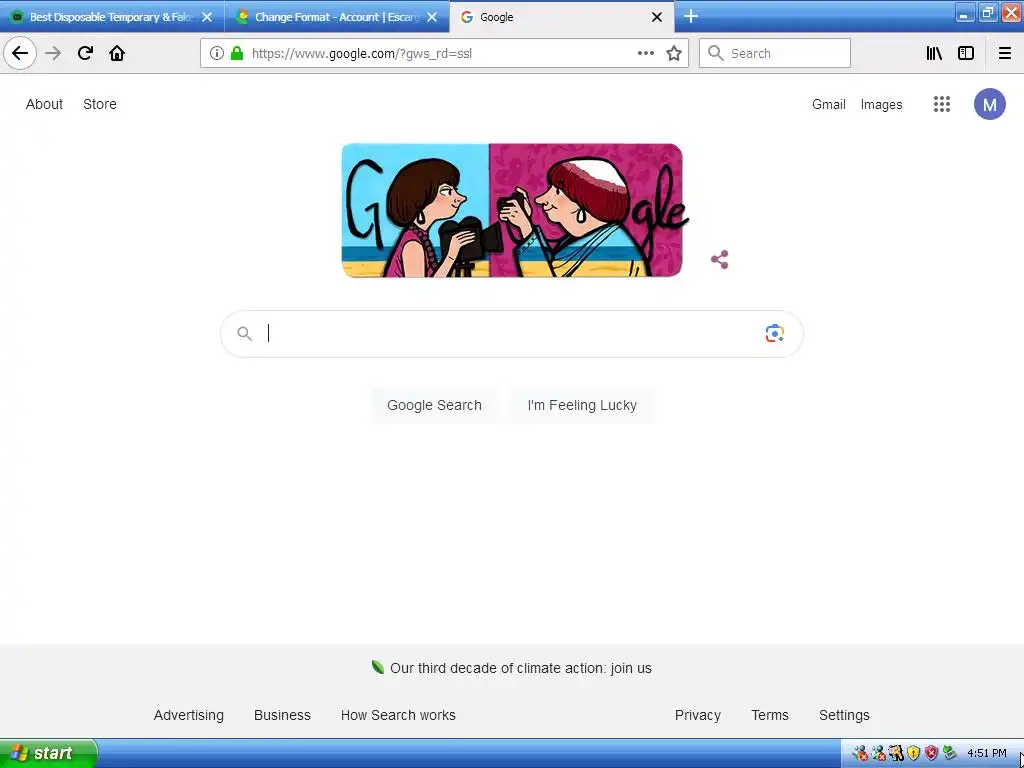Click the green leaf climate icon
1024x768 pixels.
(x=377, y=667)
